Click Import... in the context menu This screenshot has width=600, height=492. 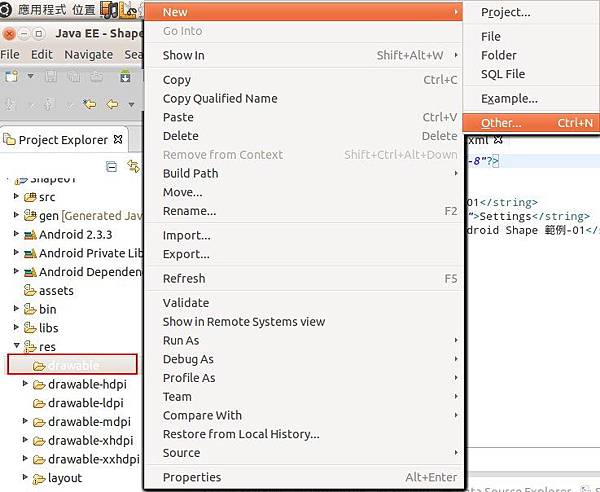click(303, 236)
